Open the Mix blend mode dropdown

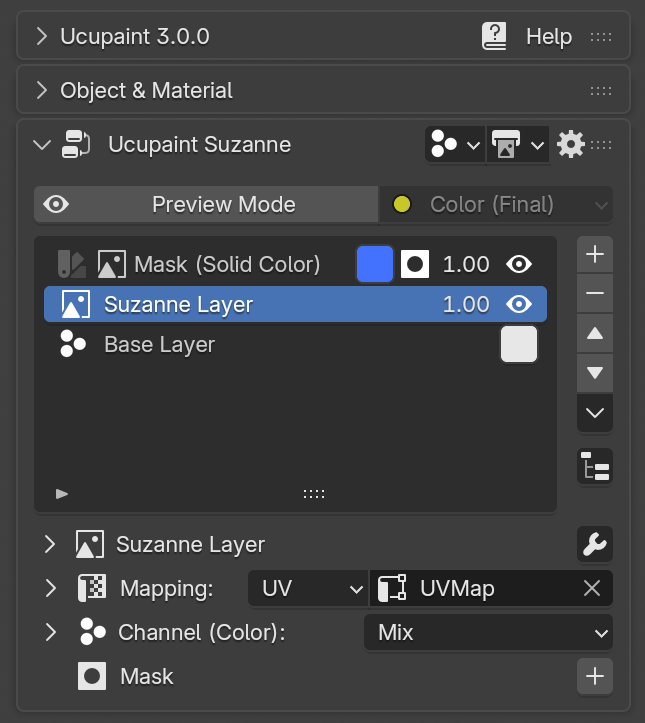[488, 632]
